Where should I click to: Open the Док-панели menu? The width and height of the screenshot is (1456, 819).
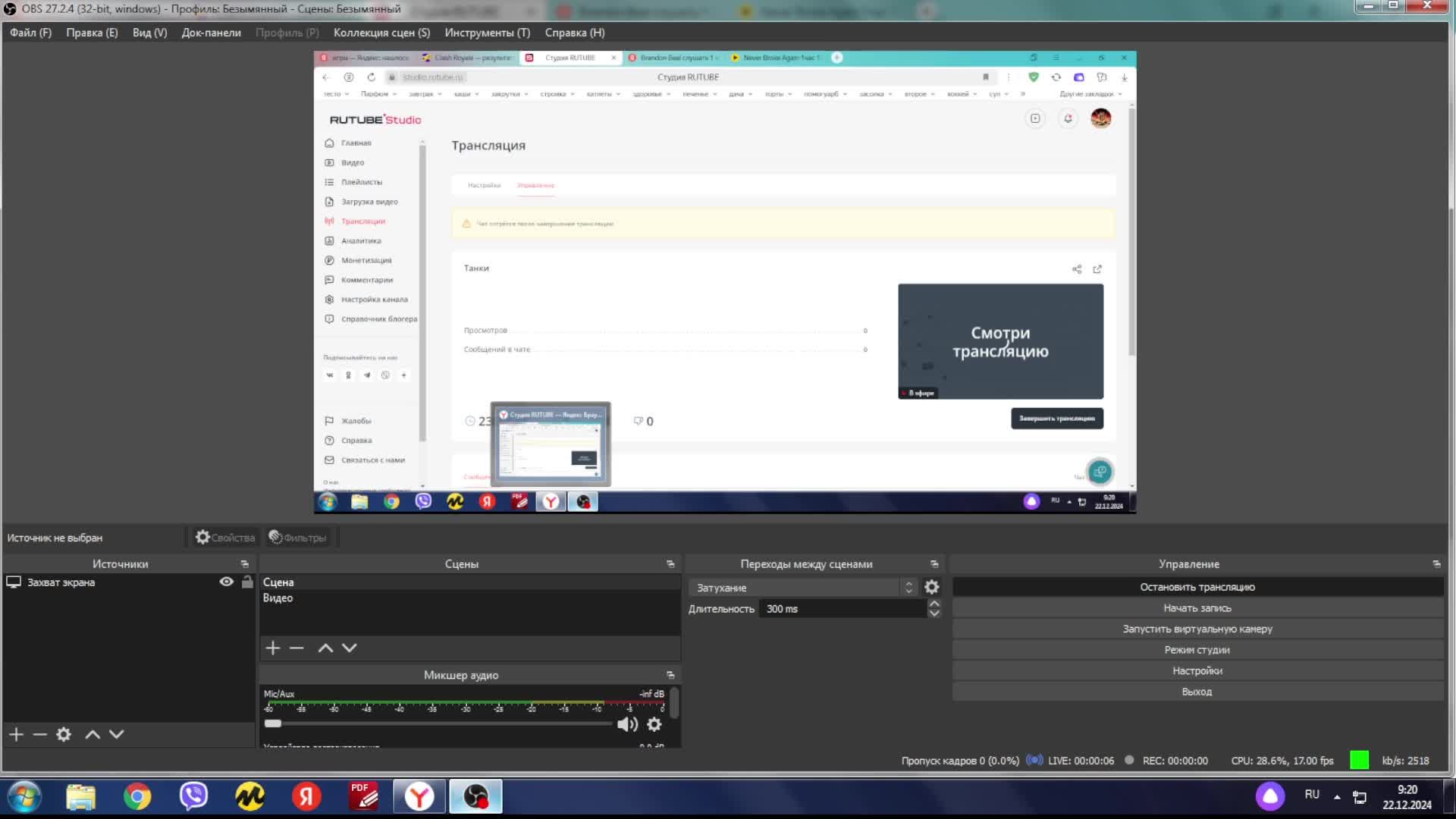211,33
